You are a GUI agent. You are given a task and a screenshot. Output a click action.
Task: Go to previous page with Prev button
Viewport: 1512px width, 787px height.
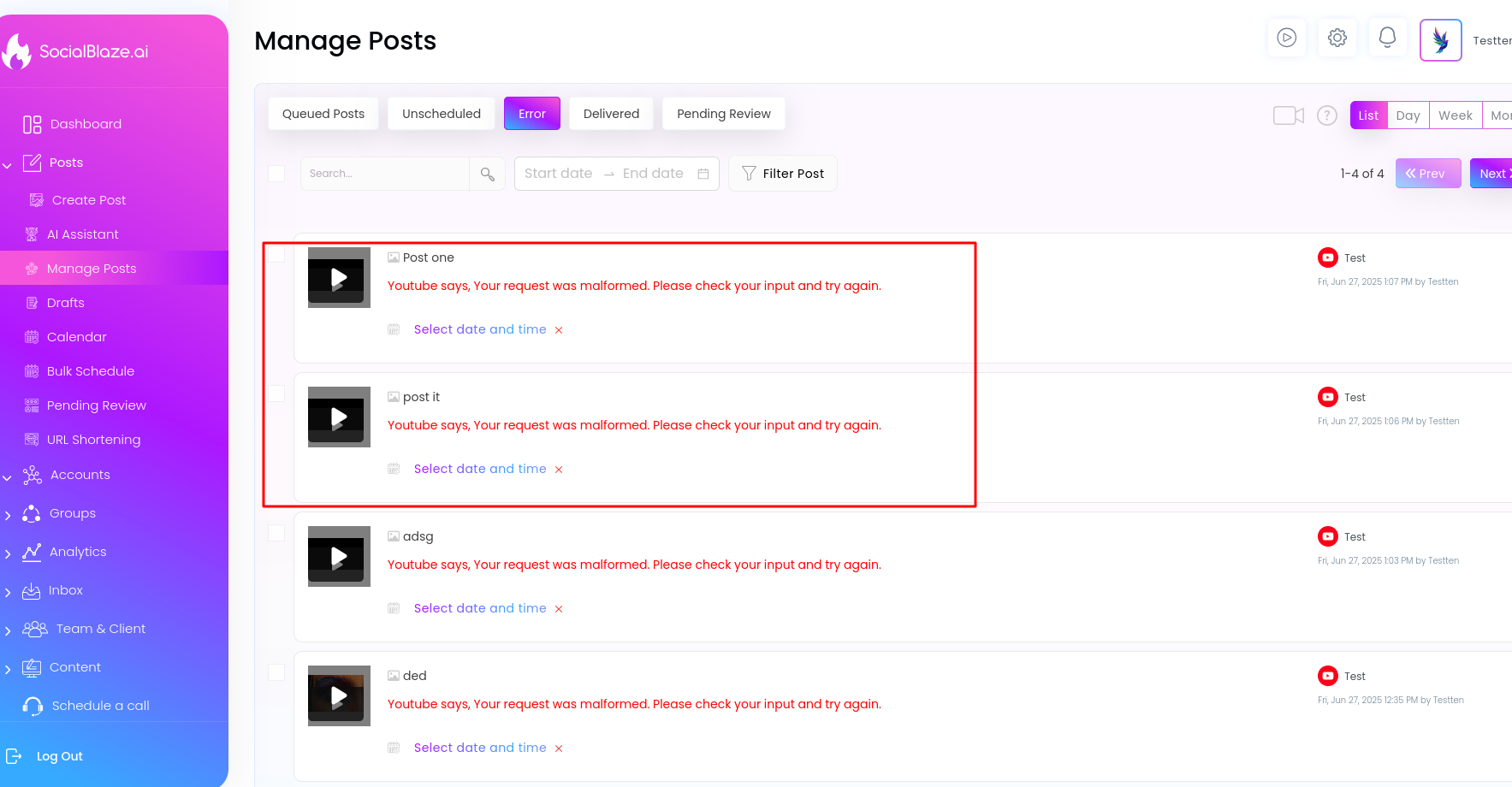pos(1428,174)
